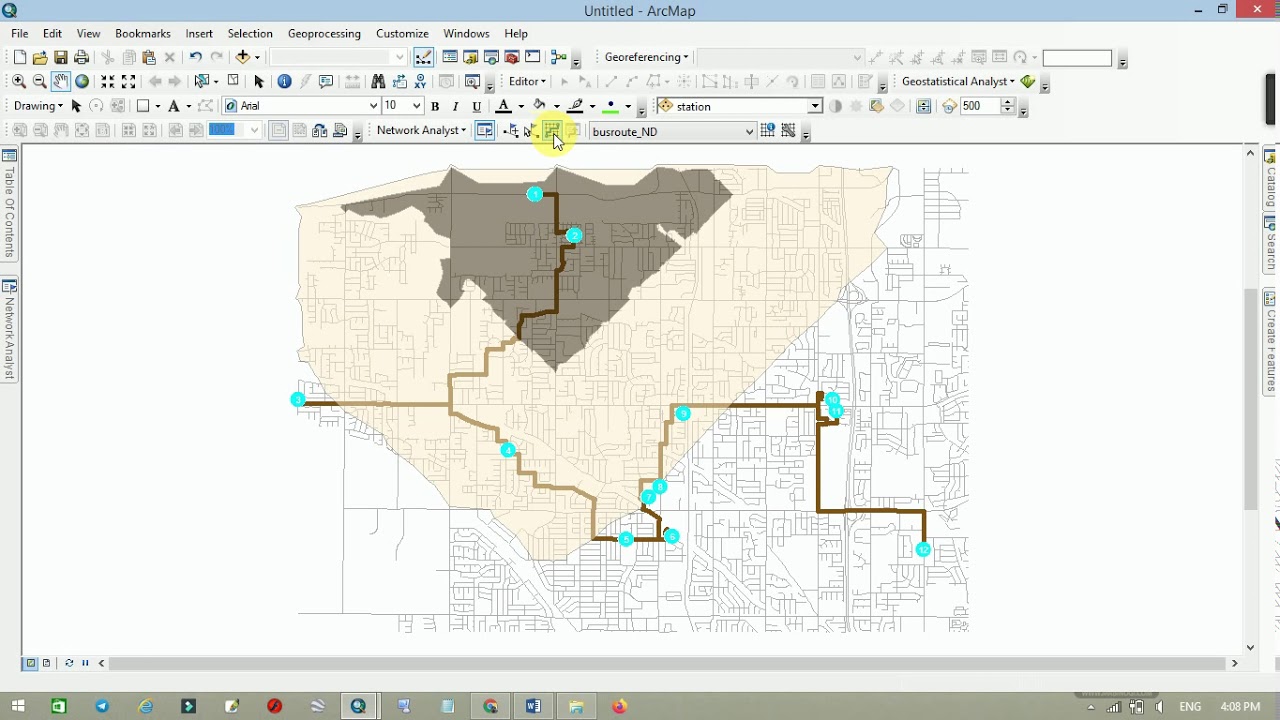
Task: Open the map scale dropdown
Action: click(x=399, y=57)
